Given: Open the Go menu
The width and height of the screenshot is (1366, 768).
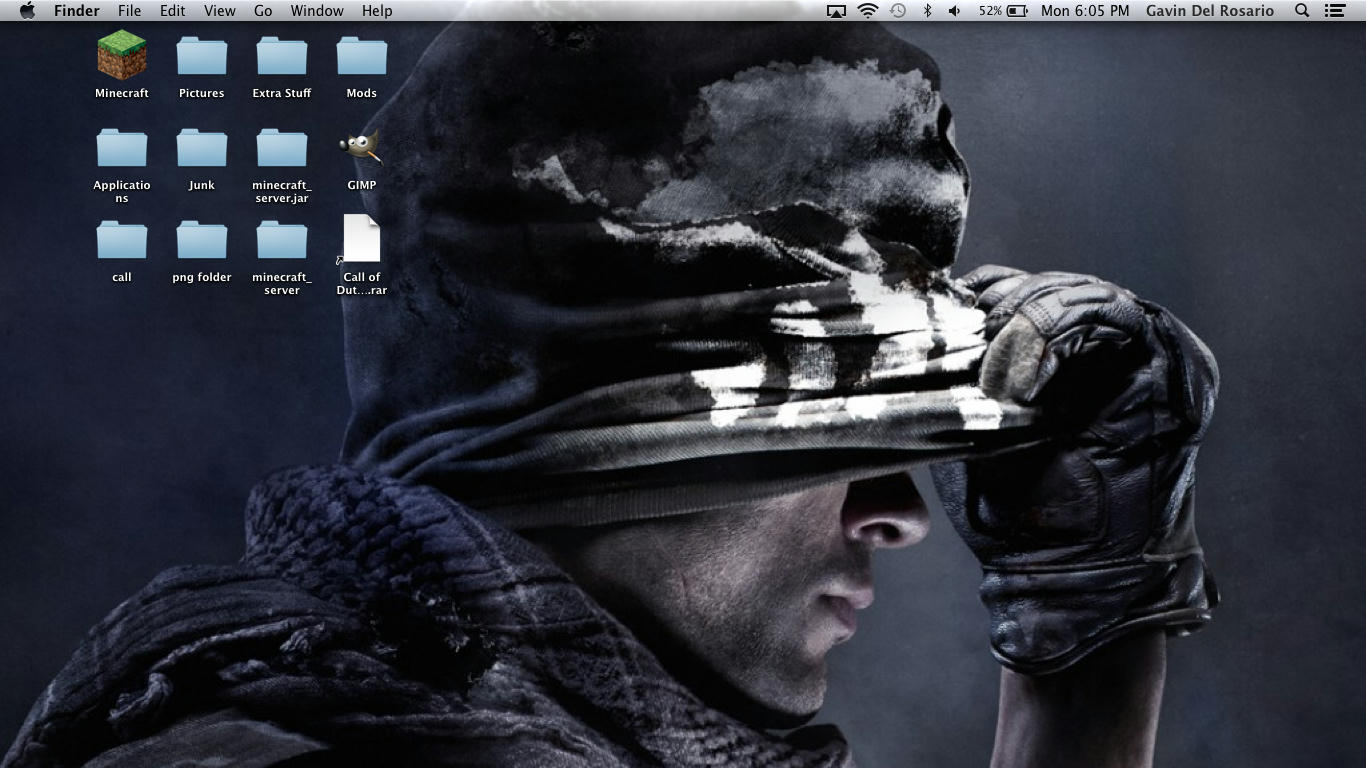Looking at the screenshot, I should pyautogui.click(x=263, y=11).
